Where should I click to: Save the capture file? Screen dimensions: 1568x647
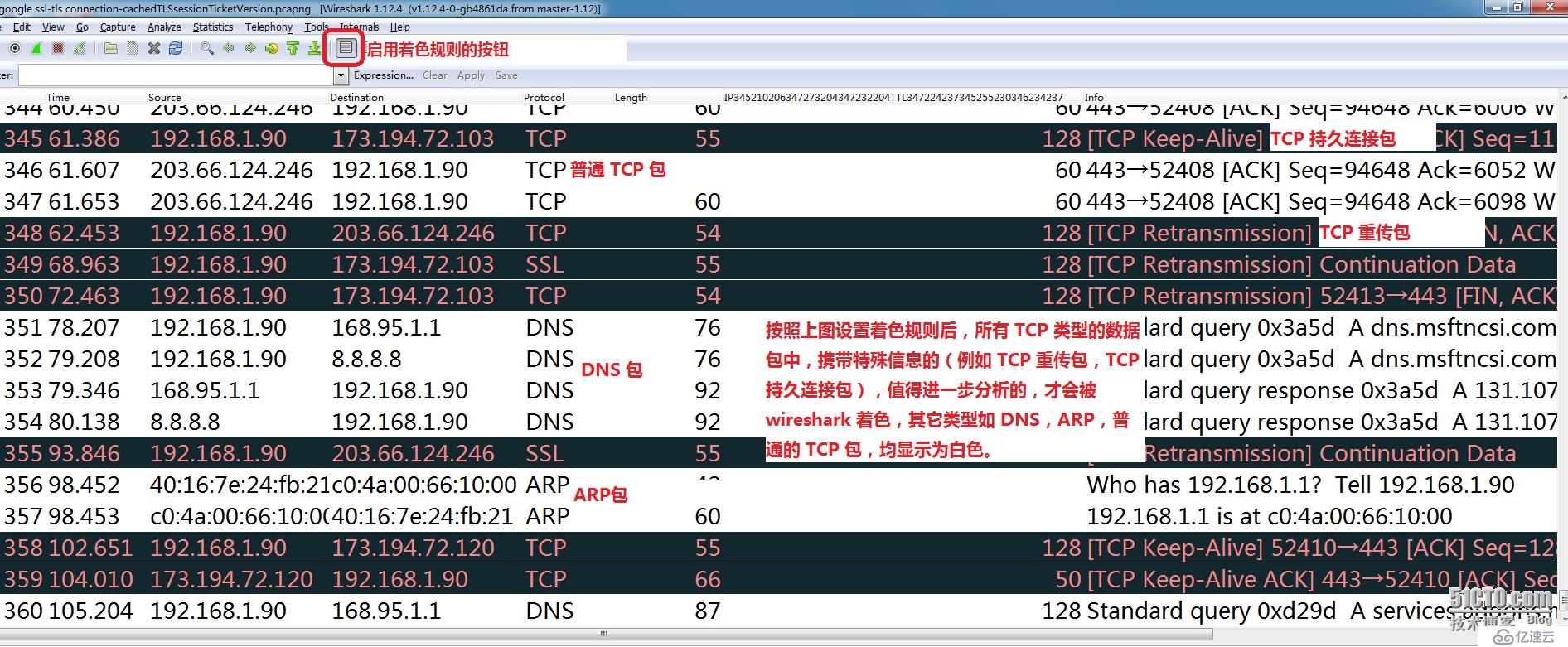pyautogui.click(x=133, y=49)
